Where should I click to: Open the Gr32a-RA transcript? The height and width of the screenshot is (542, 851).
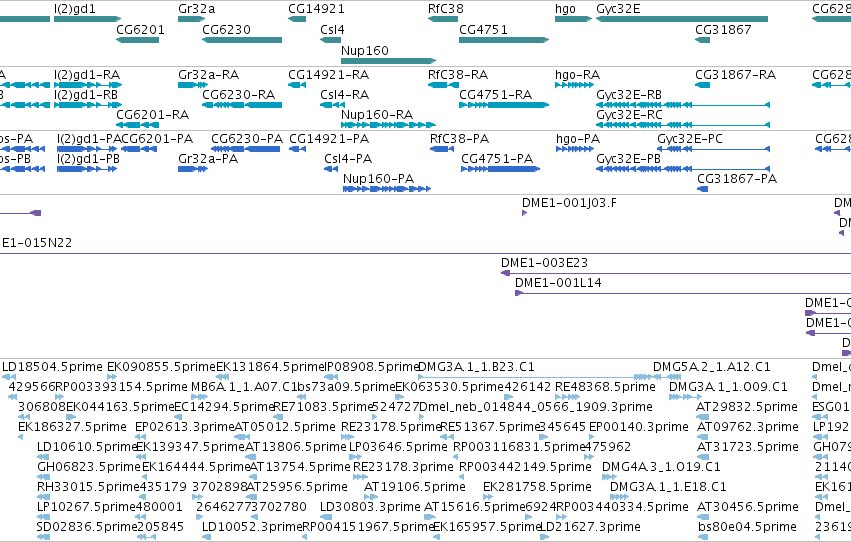coord(193,85)
